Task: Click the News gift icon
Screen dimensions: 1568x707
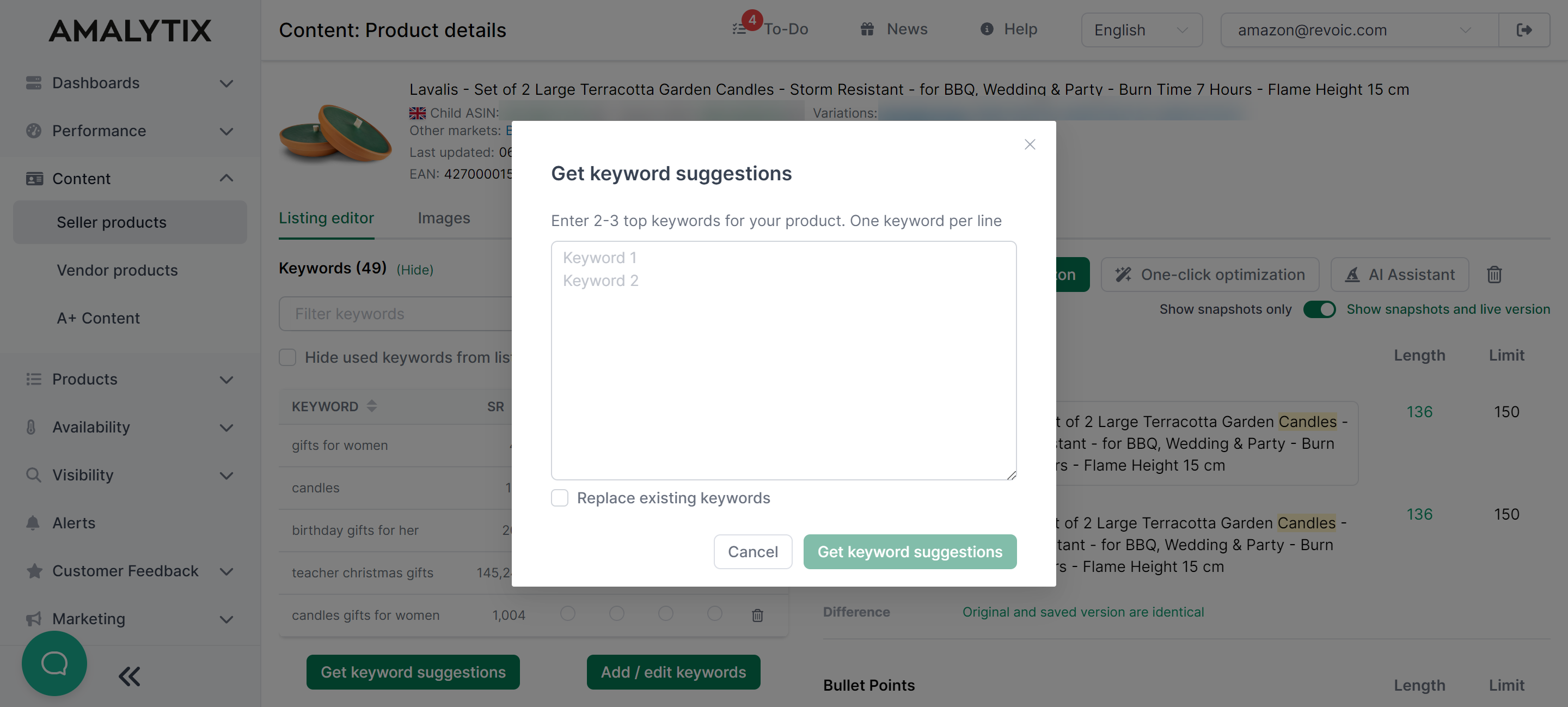Action: tap(867, 29)
